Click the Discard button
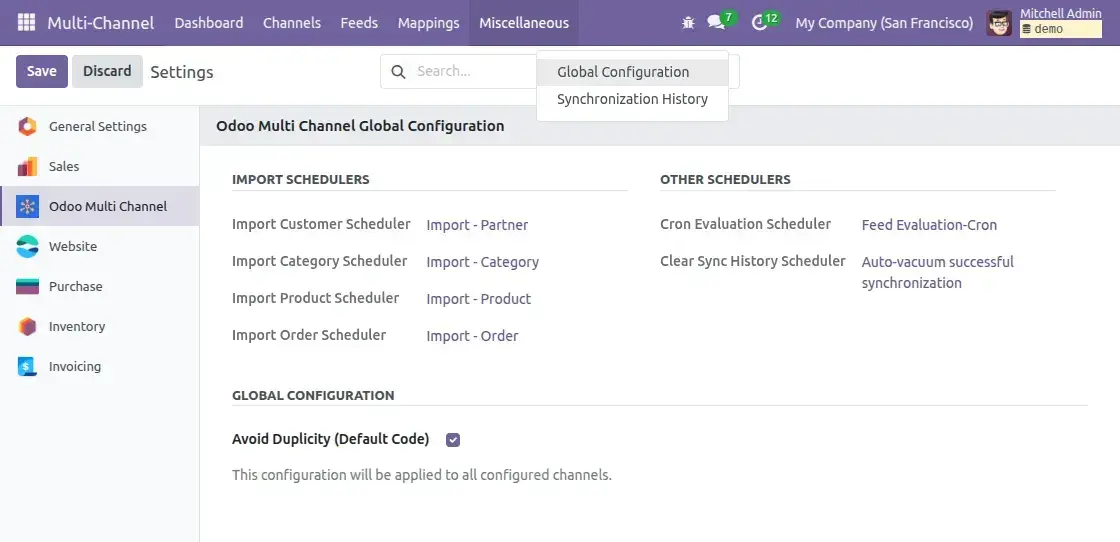 (107, 71)
